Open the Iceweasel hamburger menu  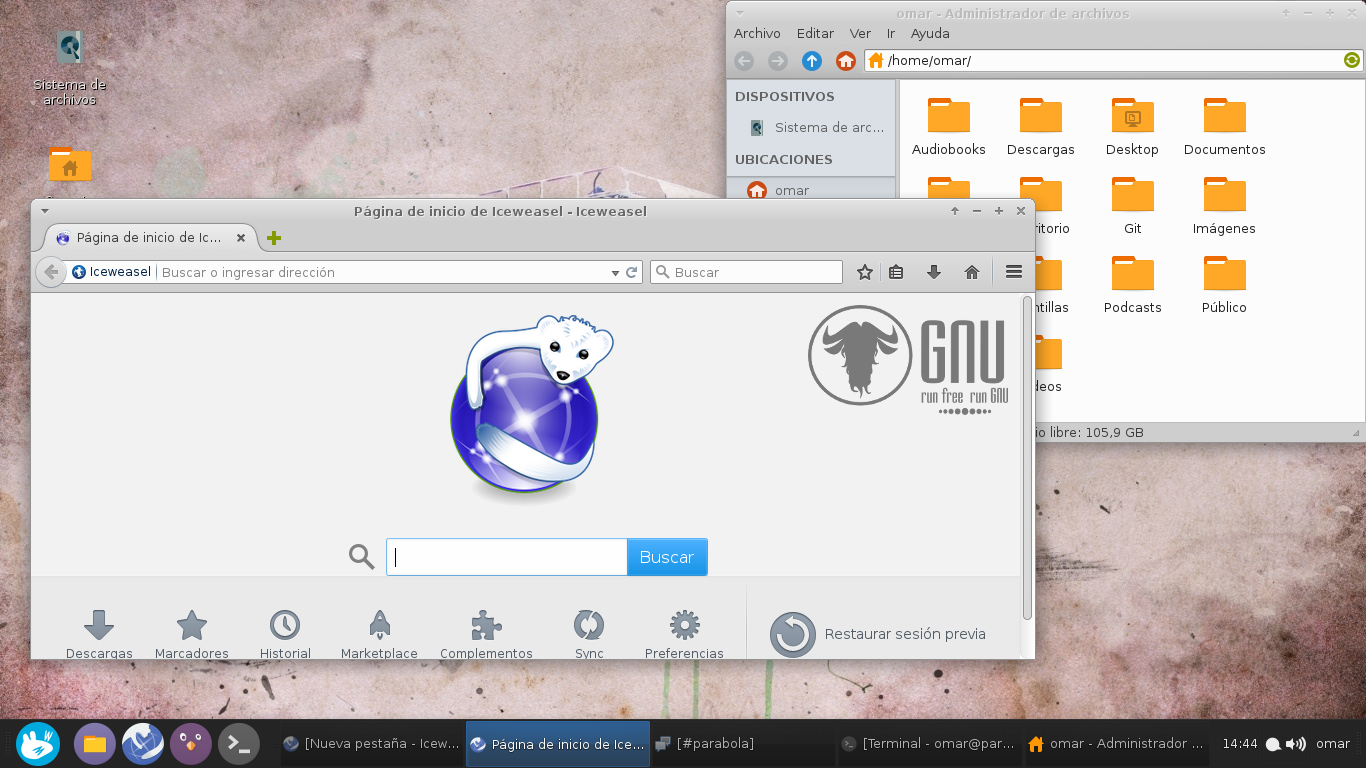(x=1014, y=272)
